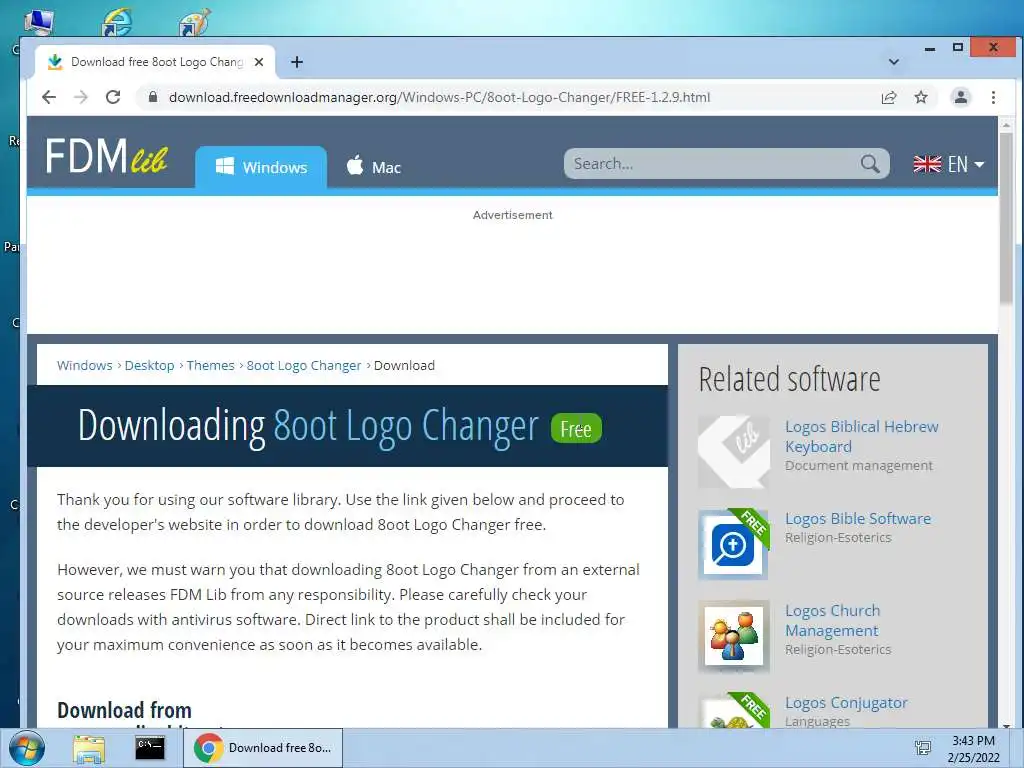Click the system tray network icon
Image resolution: width=1024 pixels, height=768 pixels.
922,748
